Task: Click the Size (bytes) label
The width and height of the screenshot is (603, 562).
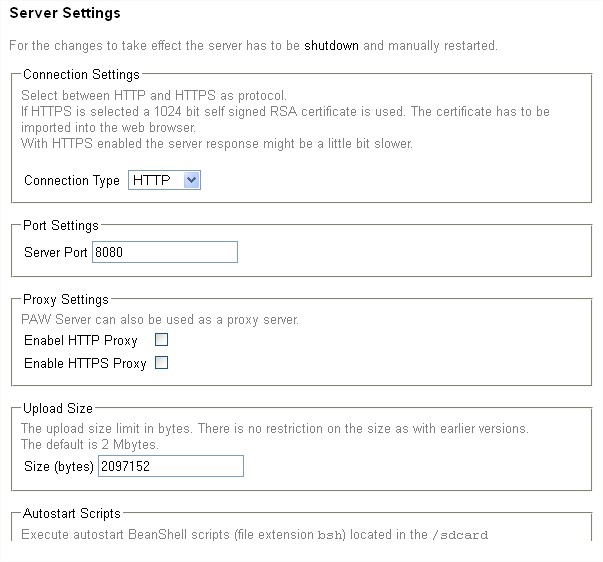Action: pos(58,467)
